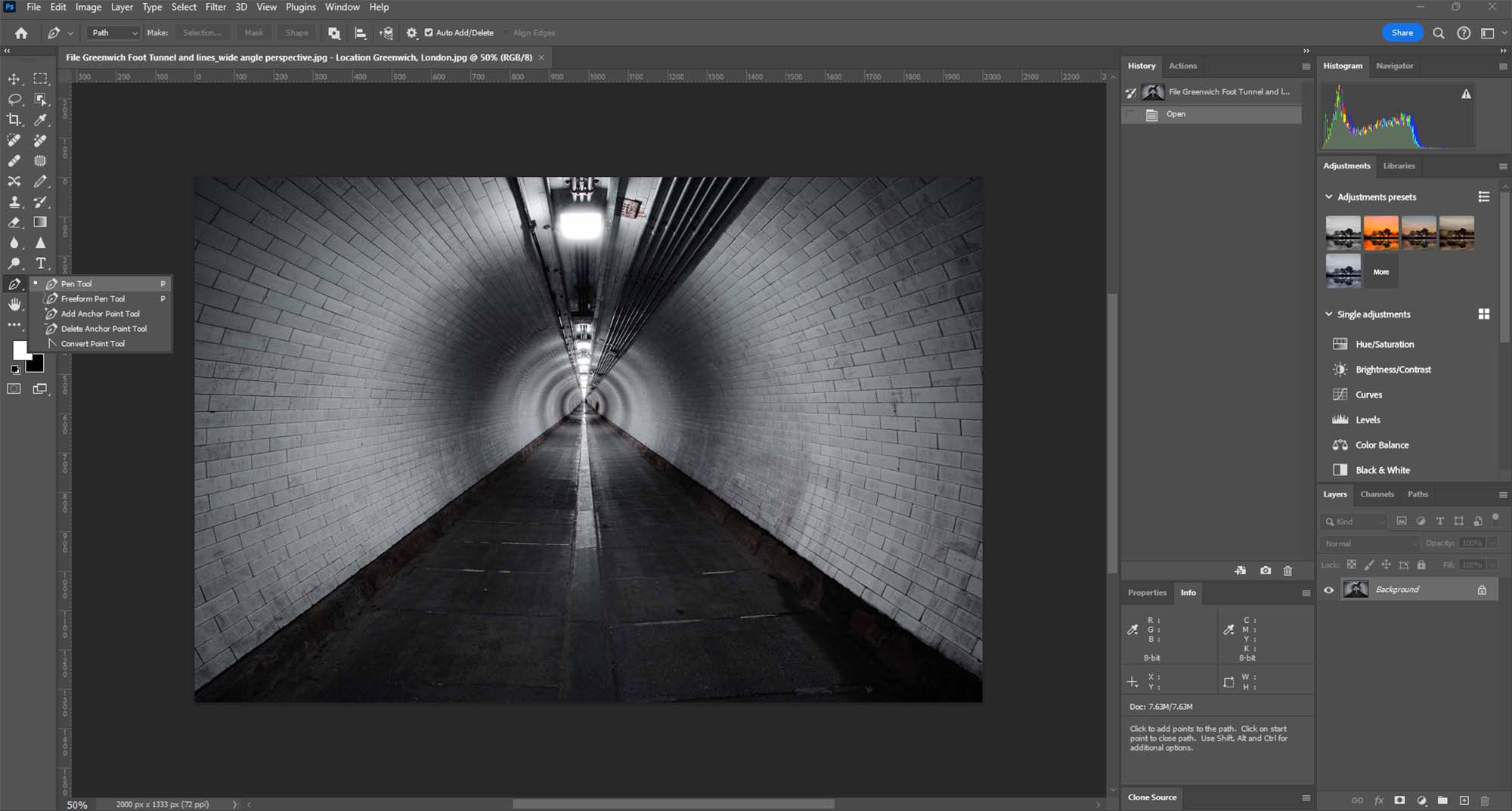Select the Open history state
This screenshot has height=811, width=1512.
[1212, 114]
